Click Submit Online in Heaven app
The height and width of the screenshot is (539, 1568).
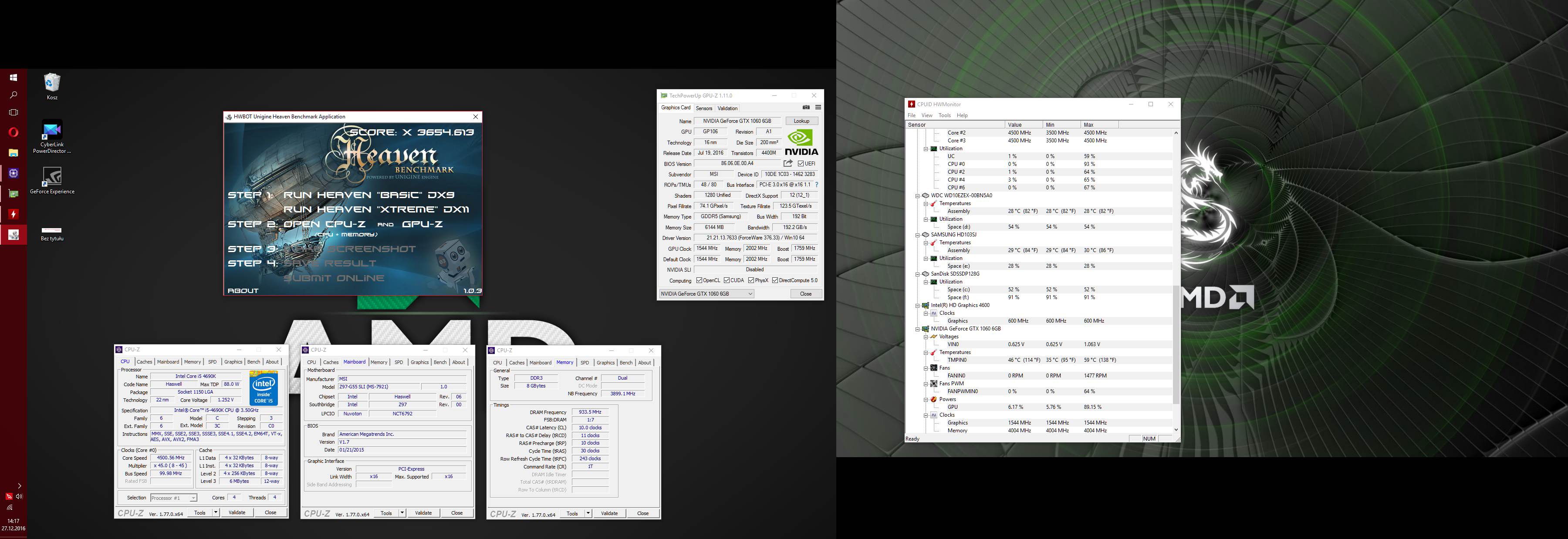[x=334, y=278]
